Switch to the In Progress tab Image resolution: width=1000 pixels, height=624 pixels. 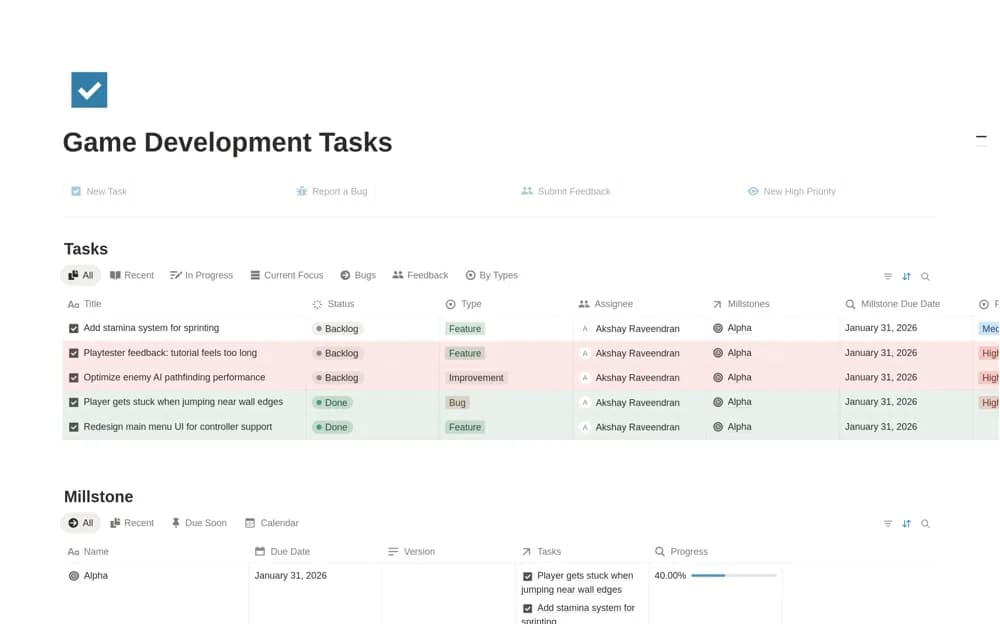pos(202,276)
